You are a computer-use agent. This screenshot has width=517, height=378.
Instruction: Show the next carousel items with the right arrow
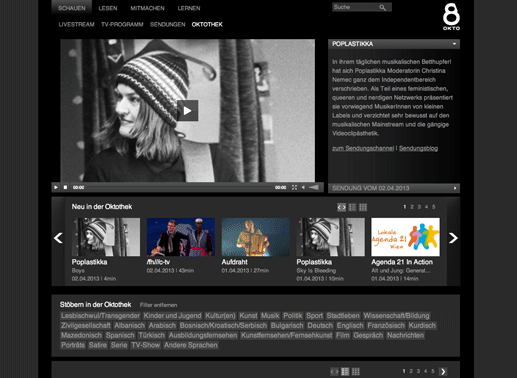pyautogui.click(x=453, y=238)
